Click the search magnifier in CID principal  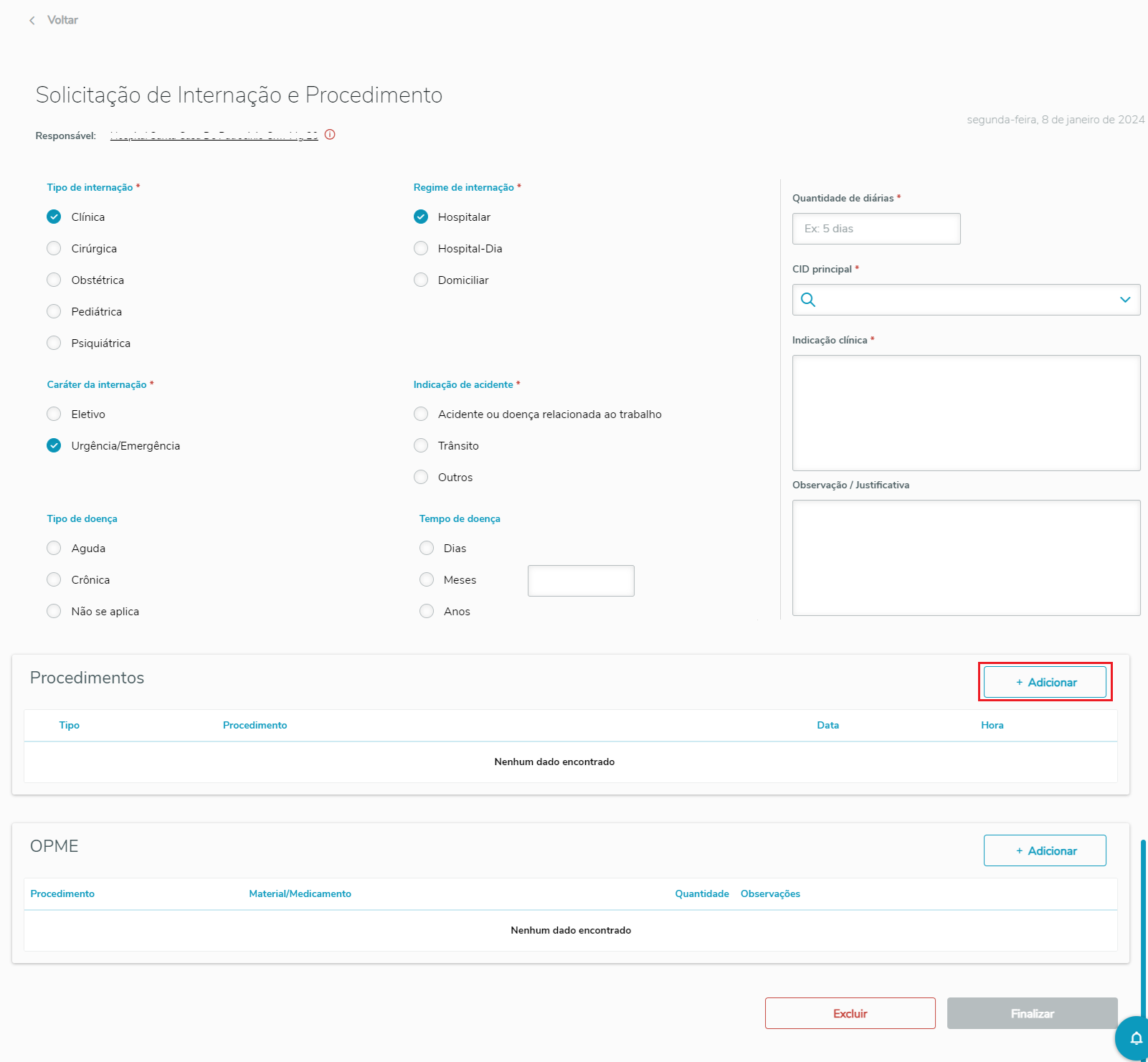click(x=808, y=300)
